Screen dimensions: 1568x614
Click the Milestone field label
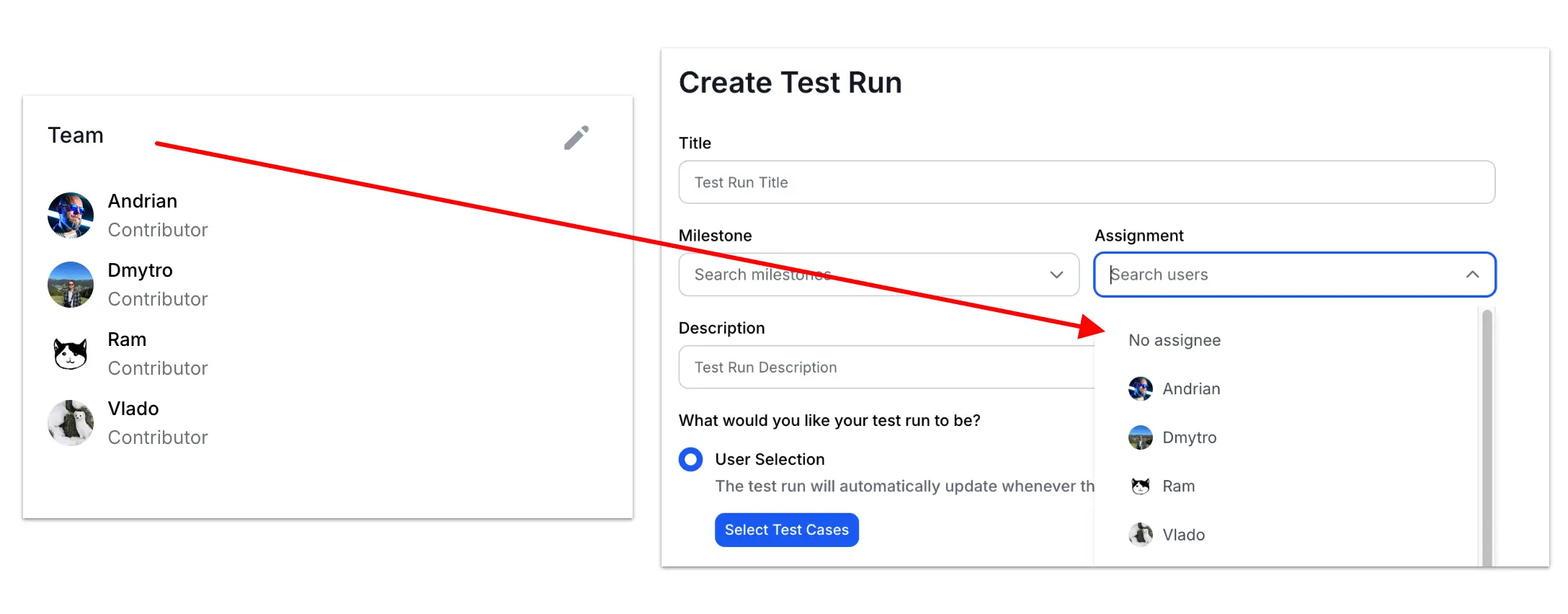coord(716,236)
